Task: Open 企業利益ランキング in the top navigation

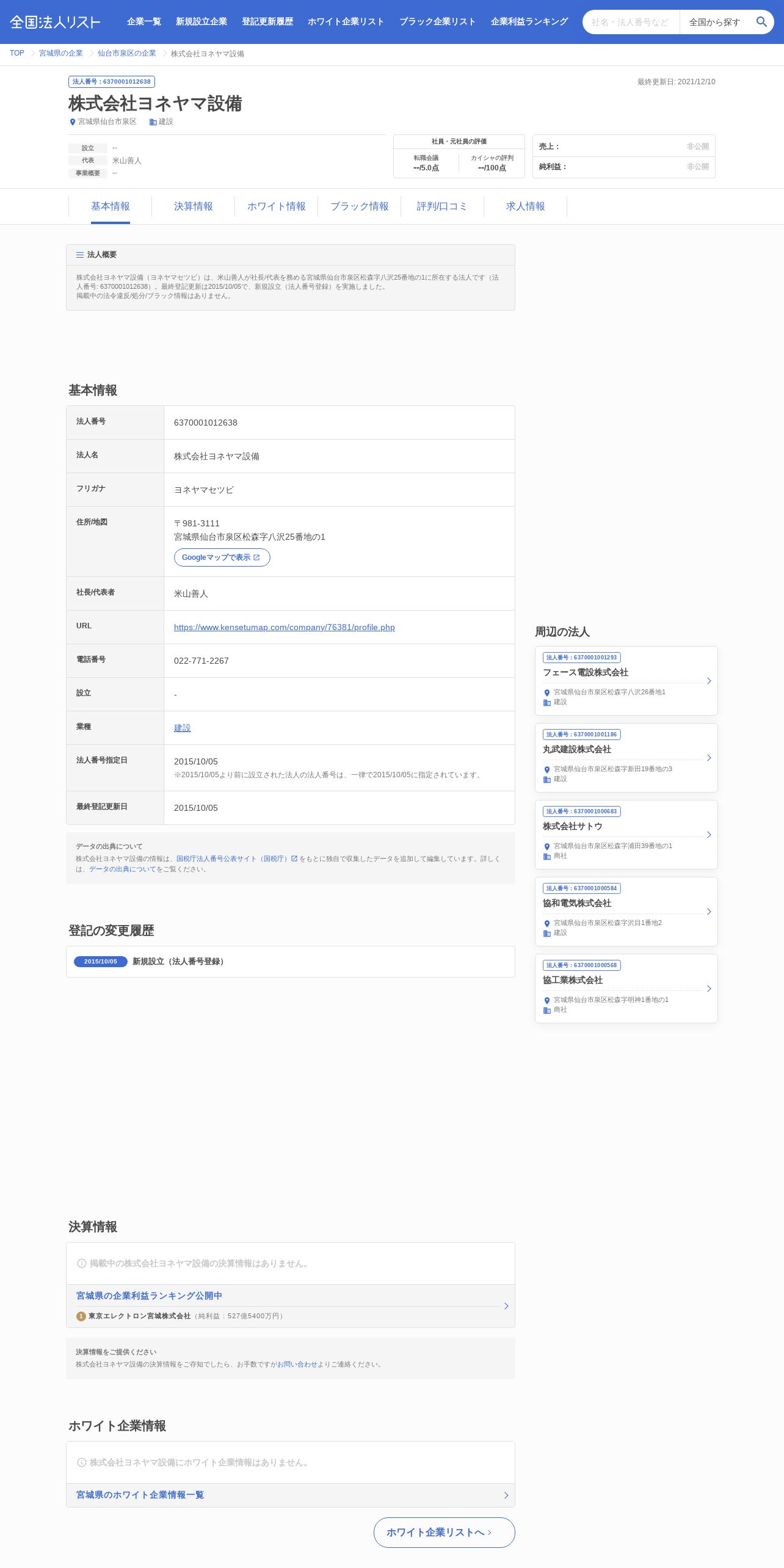Action: click(529, 21)
